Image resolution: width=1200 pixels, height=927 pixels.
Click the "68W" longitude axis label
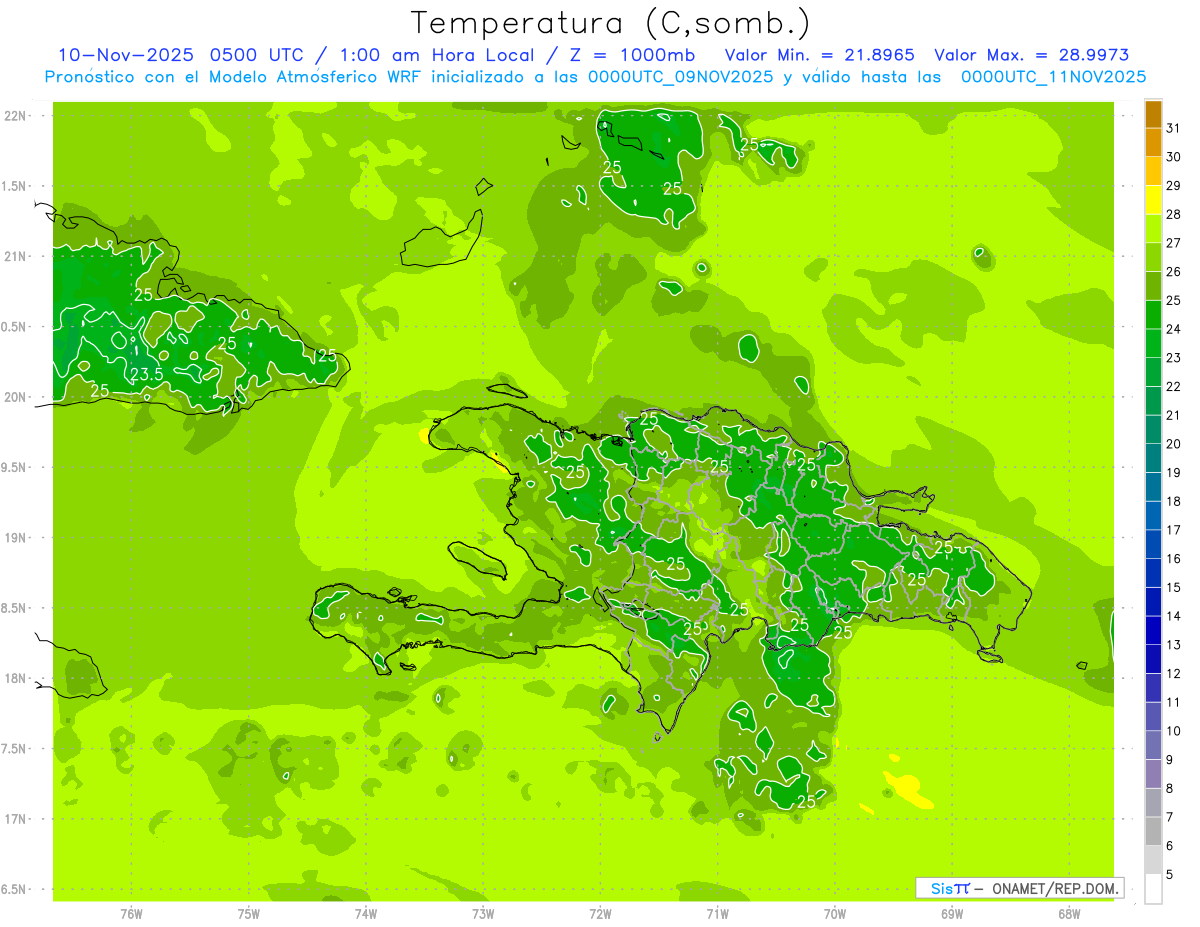pos(1069,914)
